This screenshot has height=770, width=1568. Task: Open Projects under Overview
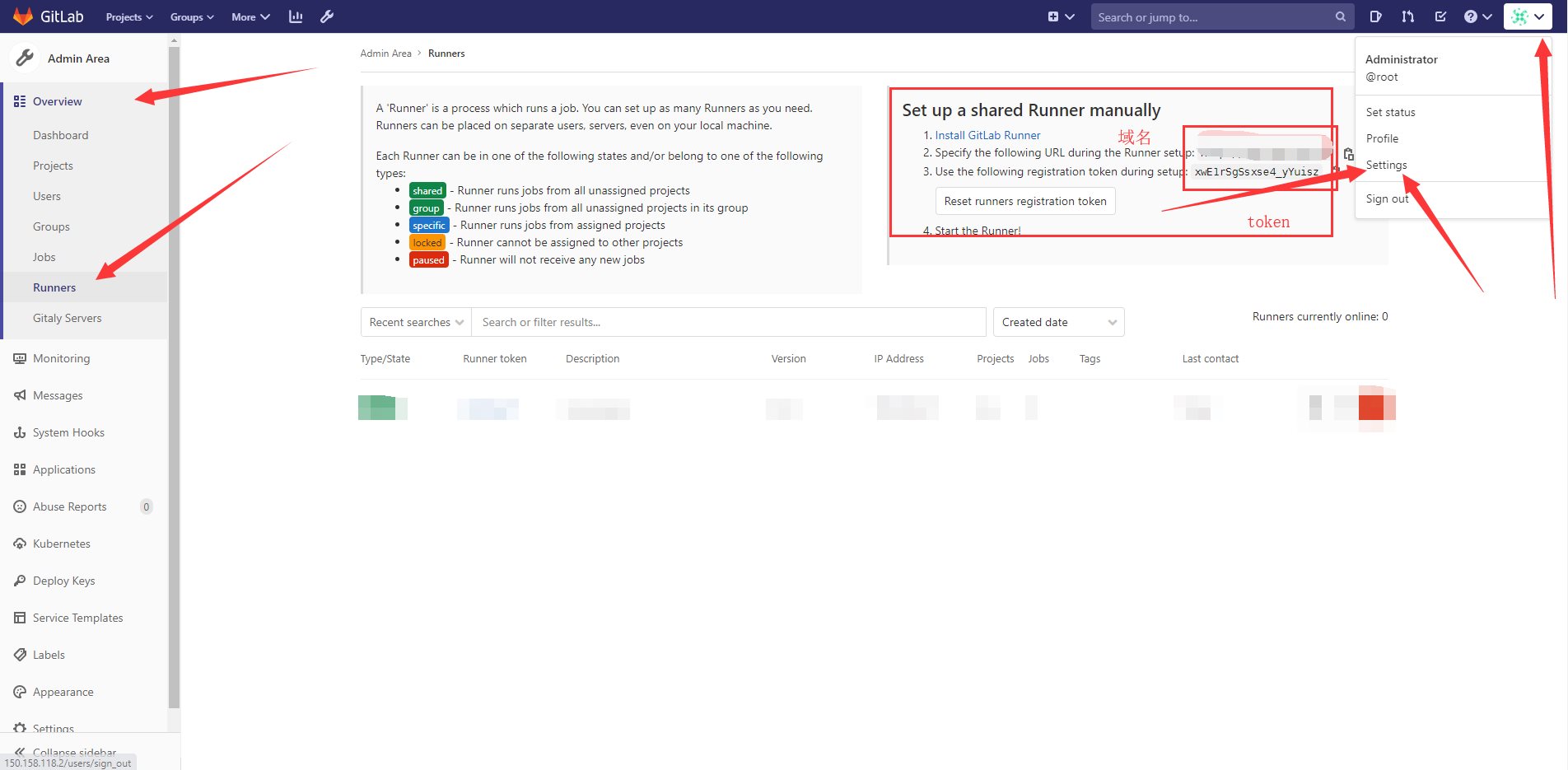(53, 166)
